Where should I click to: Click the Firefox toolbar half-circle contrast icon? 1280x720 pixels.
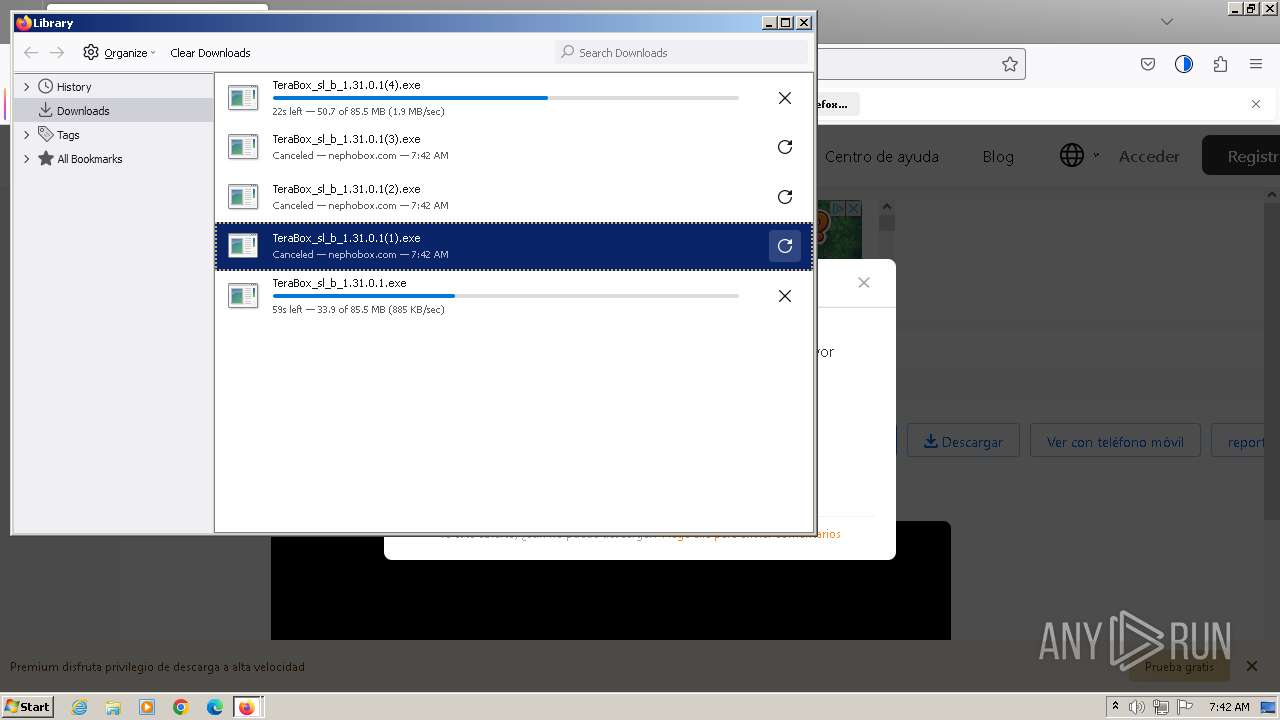[1184, 64]
